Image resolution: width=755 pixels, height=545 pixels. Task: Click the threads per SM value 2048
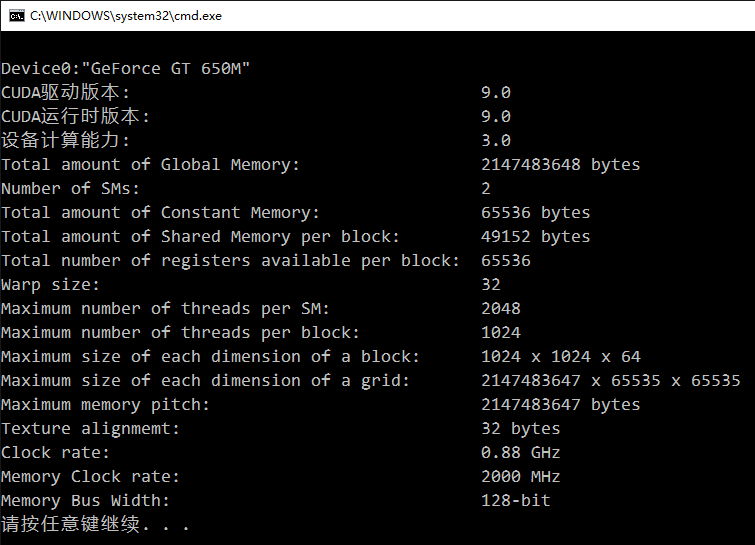tap(501, 308)
